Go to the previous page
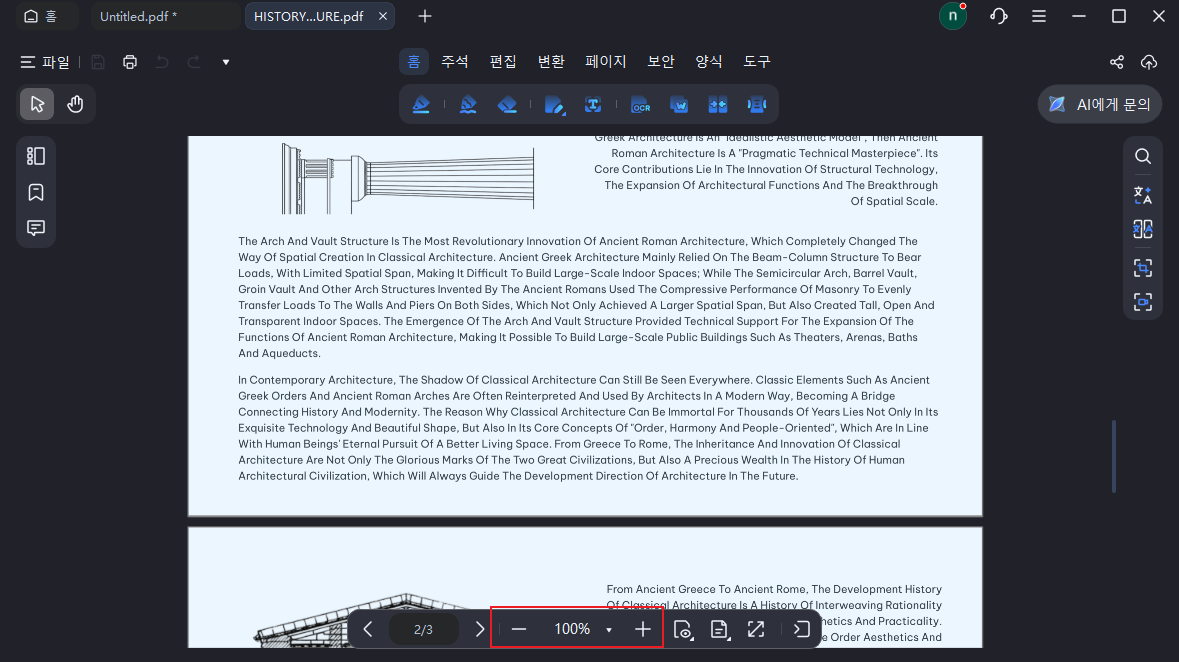Image resolution: width=1179 pixels, height=662 pixels. [x=368, y=629]
